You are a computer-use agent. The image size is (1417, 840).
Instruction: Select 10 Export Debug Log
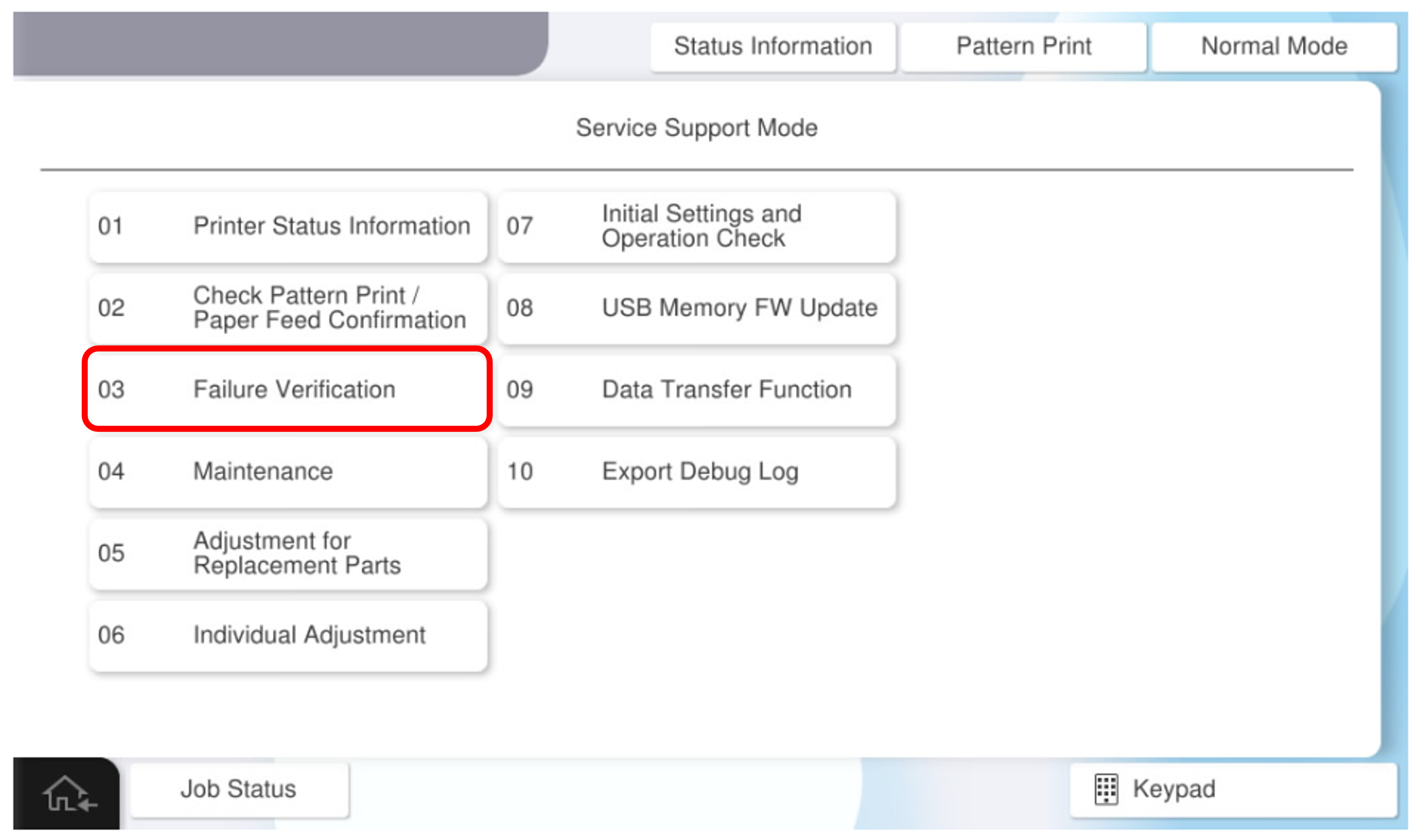(x=696, y=471)
